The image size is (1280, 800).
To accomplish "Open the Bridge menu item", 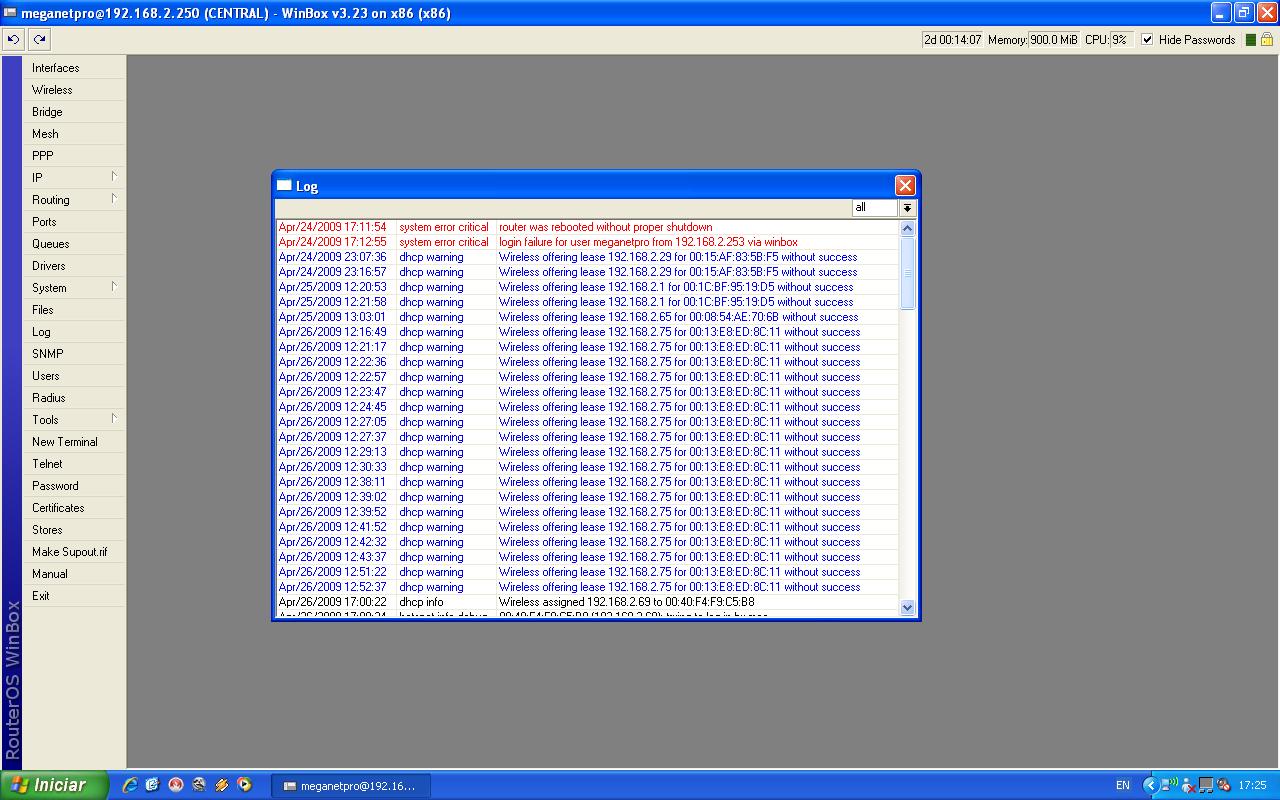I will (x=74, y=112).
